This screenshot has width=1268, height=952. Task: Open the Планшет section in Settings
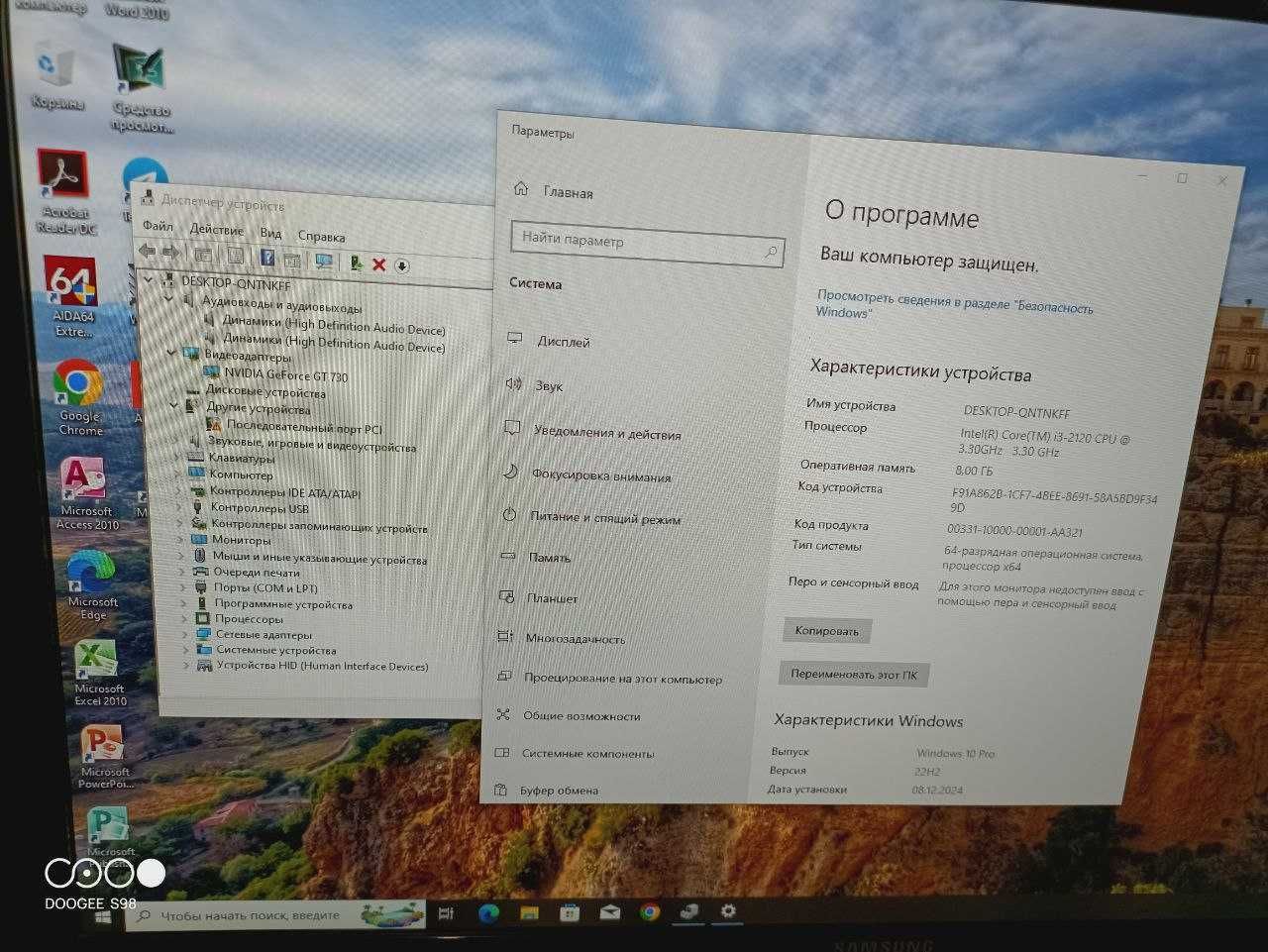click(x=552, y=597)
